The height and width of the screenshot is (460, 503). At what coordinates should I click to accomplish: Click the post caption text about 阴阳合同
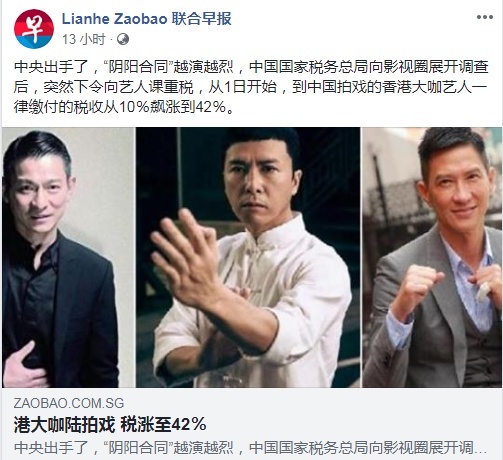point(251,87)
